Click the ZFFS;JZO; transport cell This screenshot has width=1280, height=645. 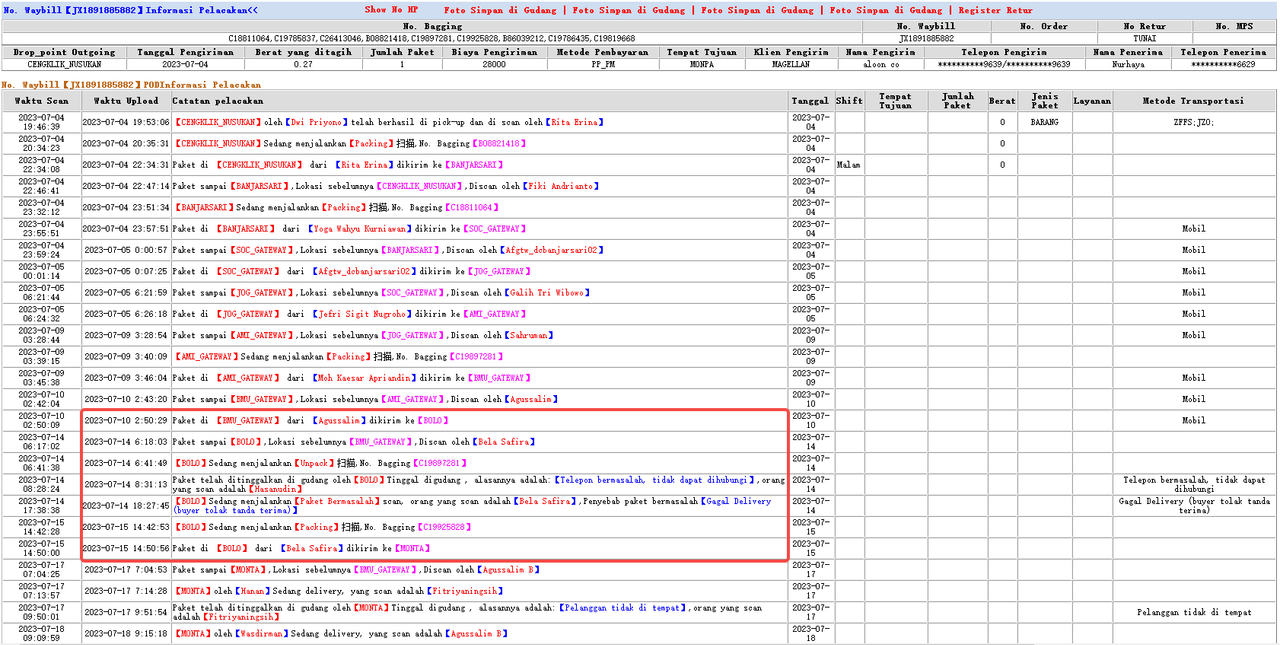(1193, 122)
